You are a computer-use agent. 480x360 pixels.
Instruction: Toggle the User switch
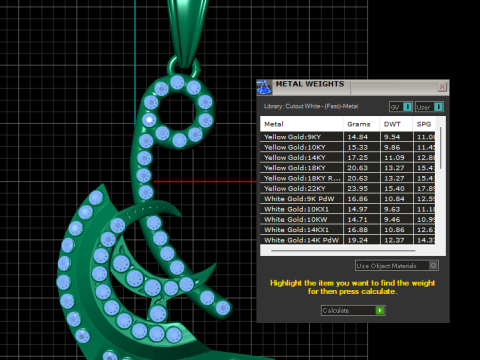tap(429, 107)
